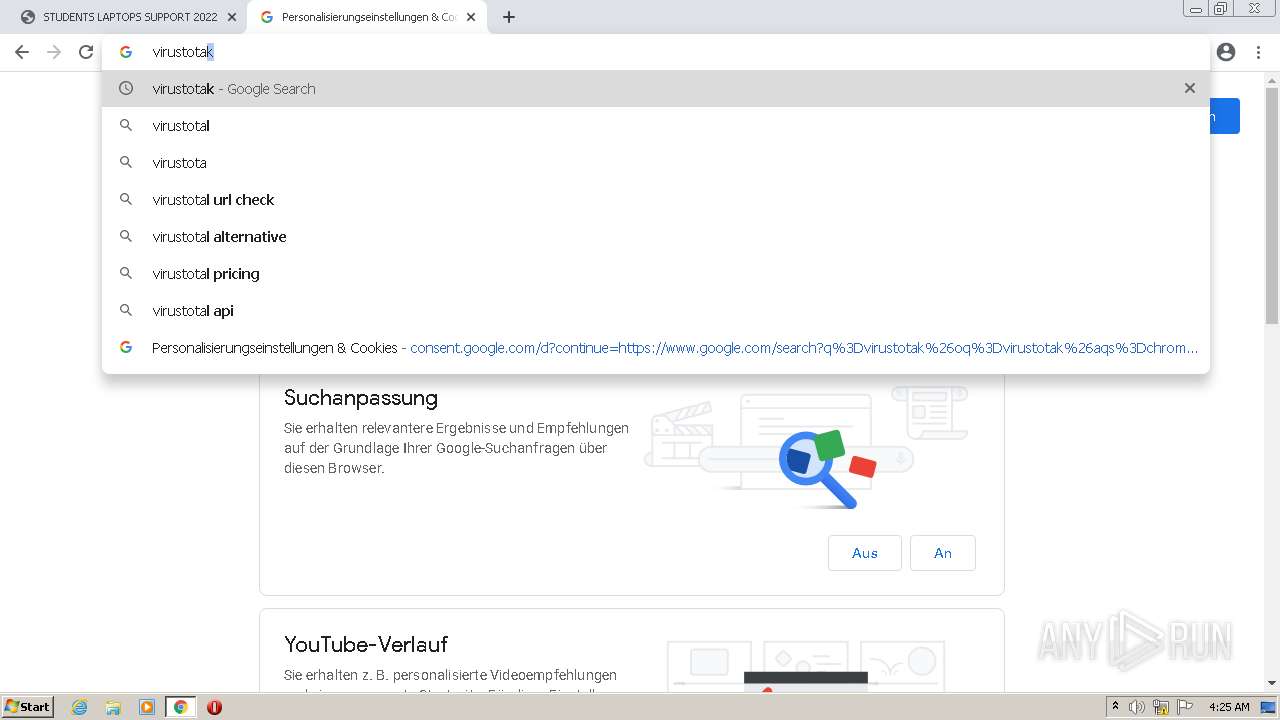Reload the current page

[86, 52]
